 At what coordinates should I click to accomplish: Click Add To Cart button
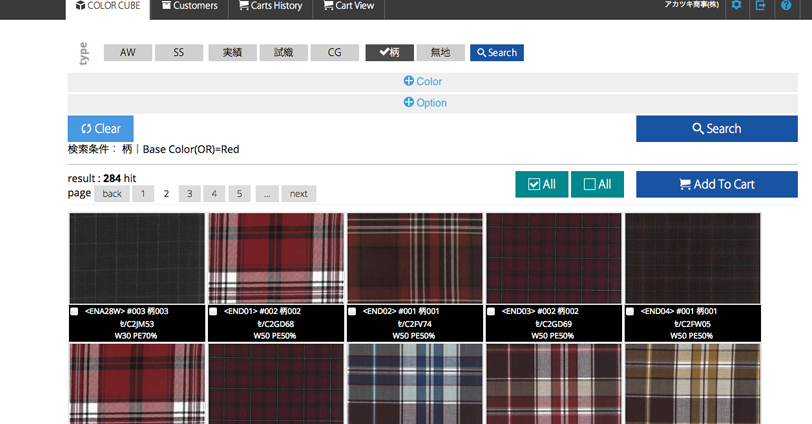tap(717, 184)
